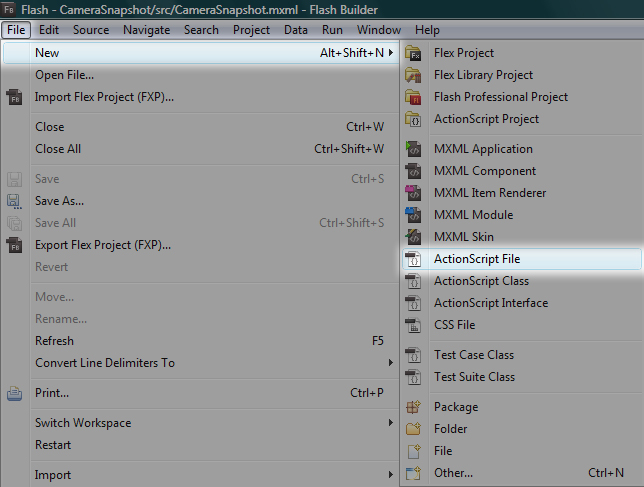Expand the New submenu arrow

[391, 53]
